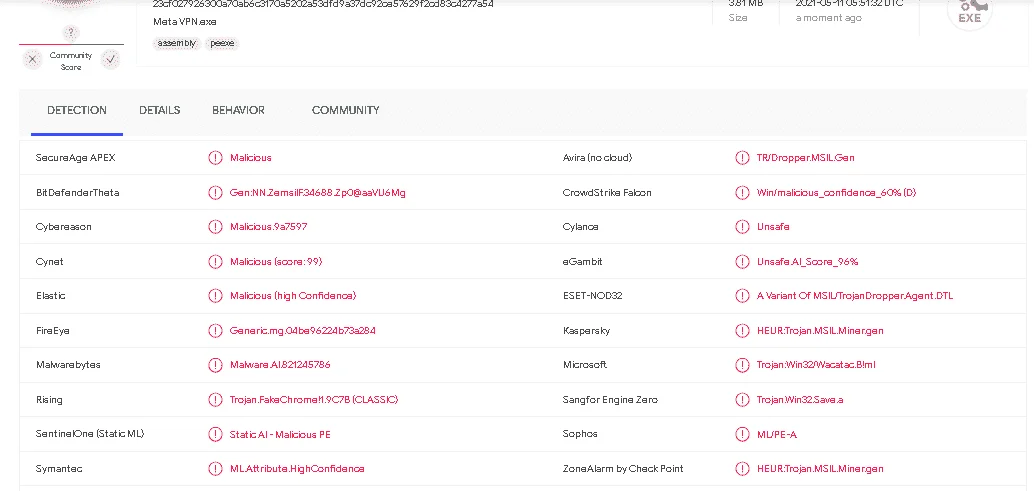Viewport: 1034px width, 491px height.
Task: Click the alert icon beside Kaspersky HEUR:Trojan.MSIL.Miner.gen
Action: [743, 331]
